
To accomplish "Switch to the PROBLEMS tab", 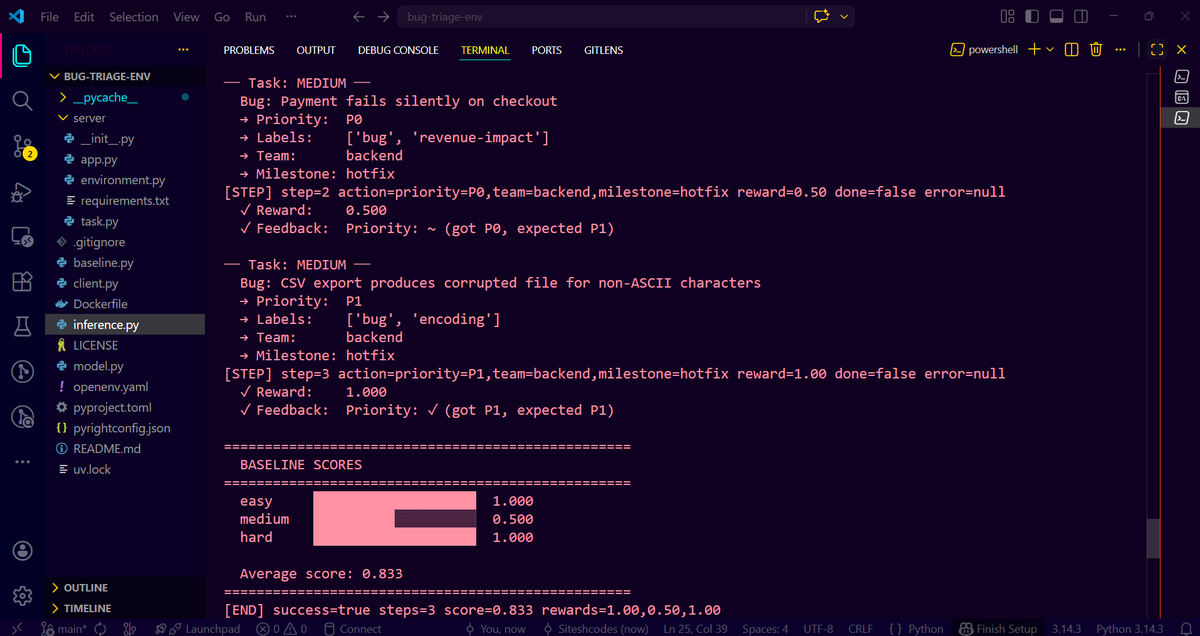I will (x=249, y=50).
